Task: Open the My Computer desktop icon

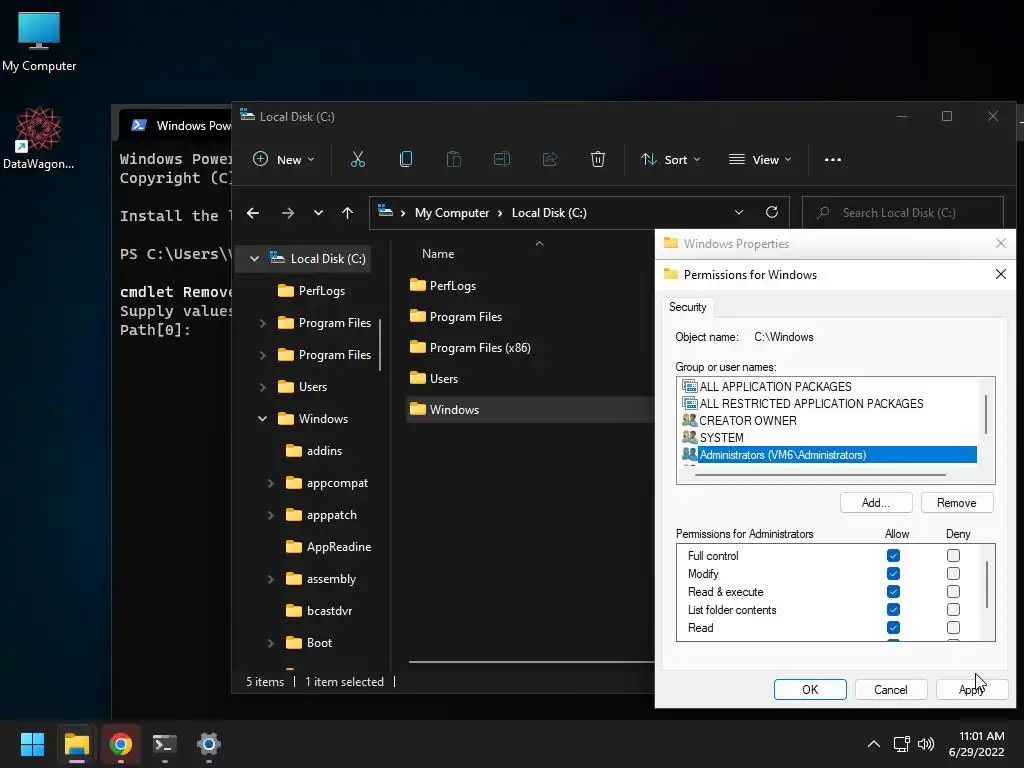Action: pos(39,42)
